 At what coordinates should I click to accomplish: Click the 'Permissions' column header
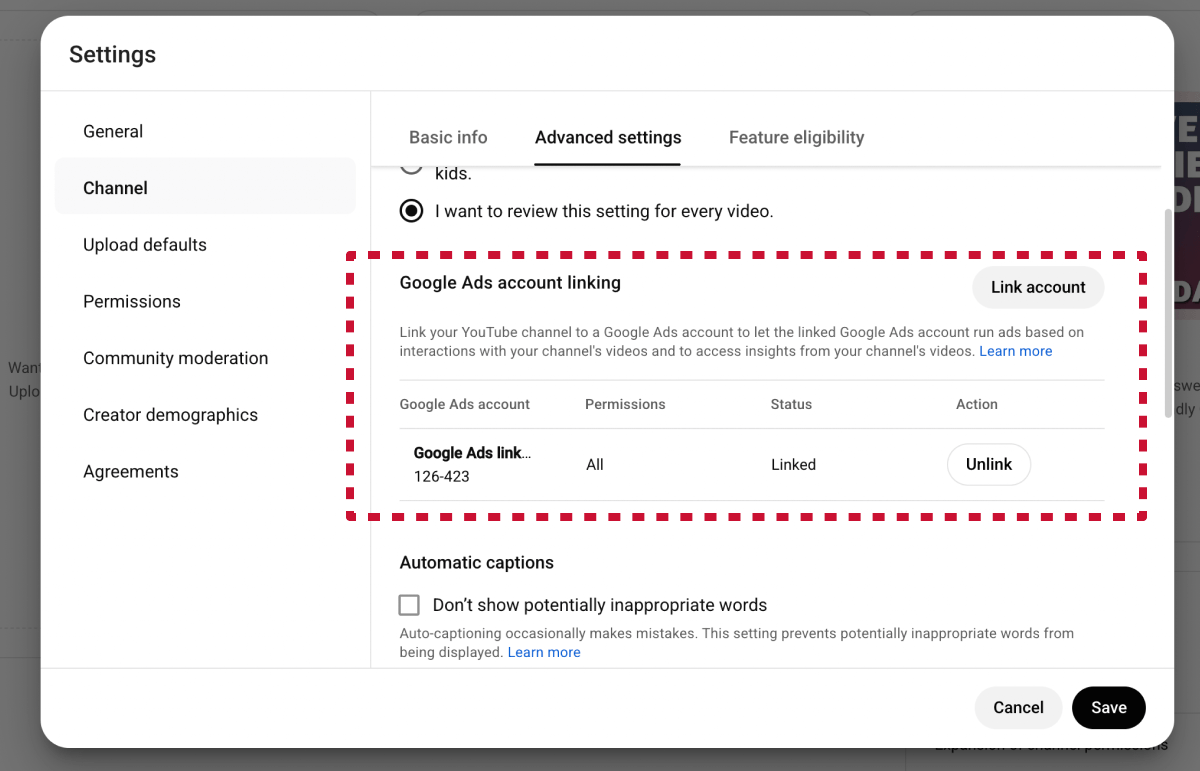click(x=625, y=404)
